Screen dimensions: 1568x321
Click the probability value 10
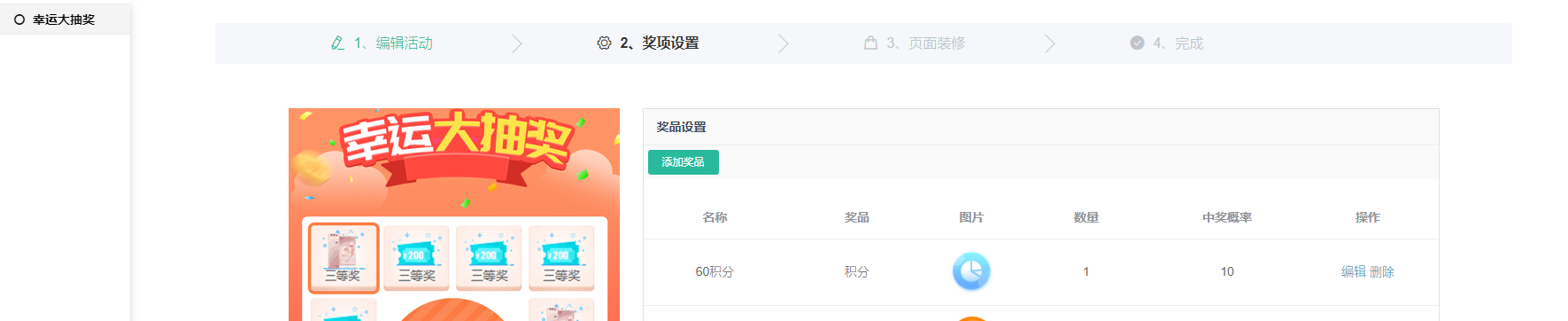(x=1227, y=271)
